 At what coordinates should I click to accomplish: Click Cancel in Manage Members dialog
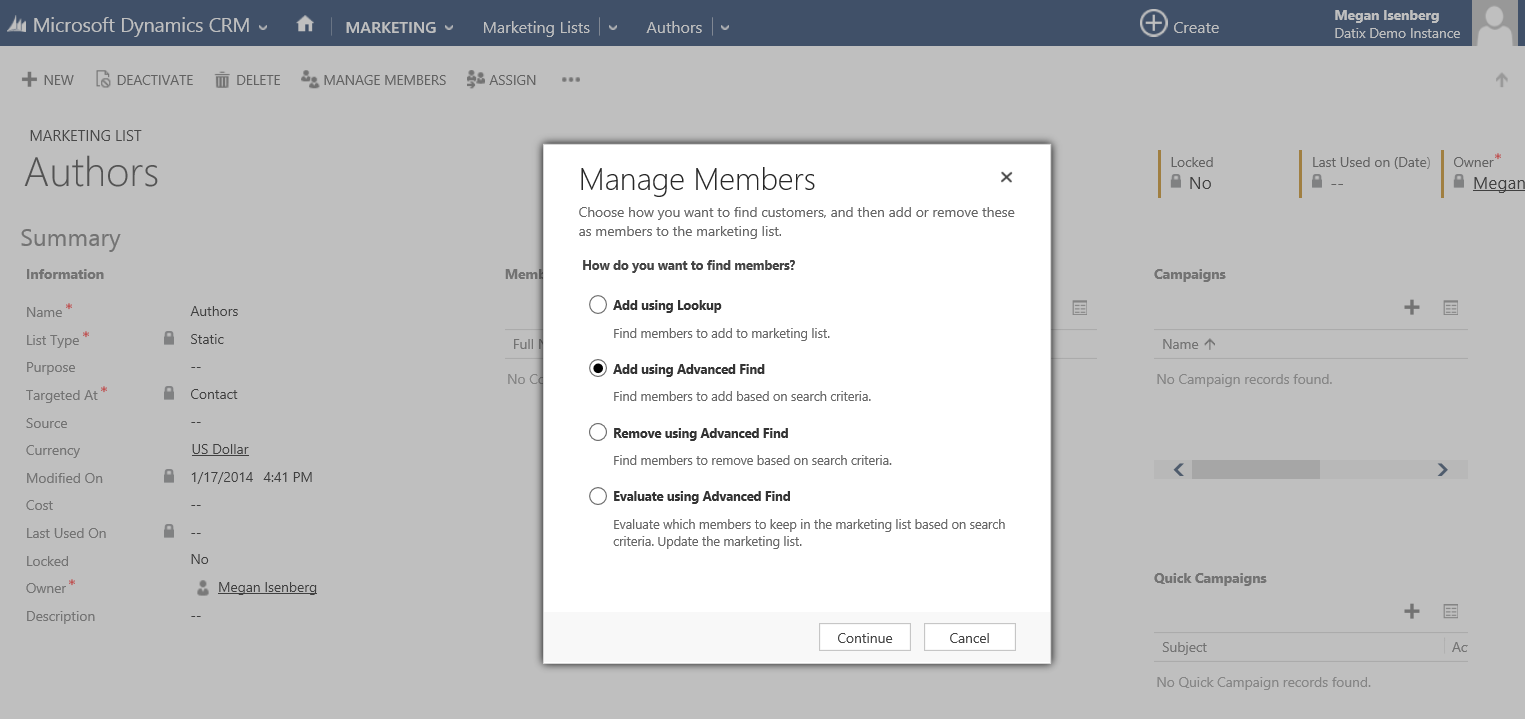tap(970, 638)
